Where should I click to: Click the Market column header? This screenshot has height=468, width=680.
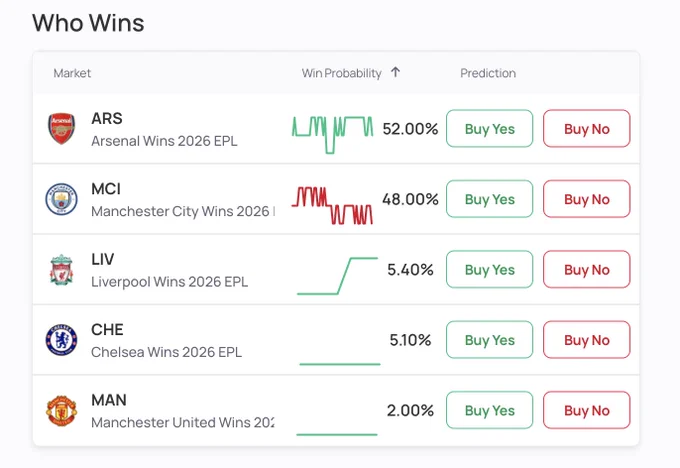pyautogui.click(x=72, y=73)
